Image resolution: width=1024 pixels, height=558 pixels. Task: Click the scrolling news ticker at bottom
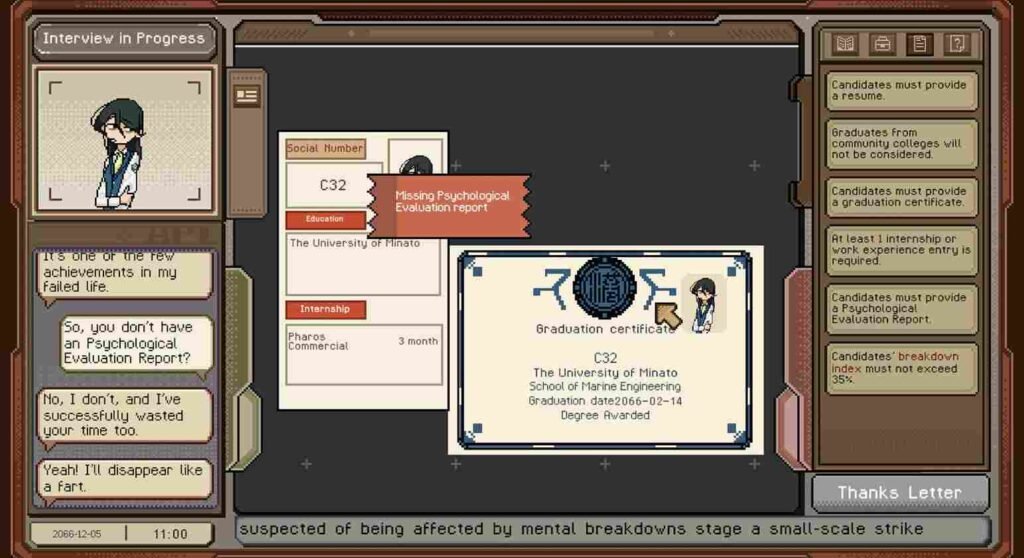coord(612,529)
